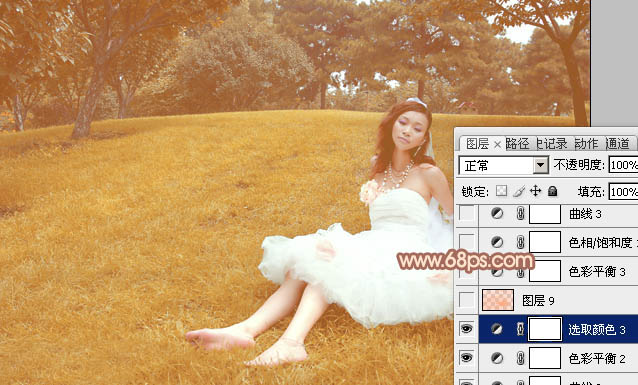Click adjustment icon of 曲线 3 layer
The height and width of the screenshot is (385, 638).
(497, 213)
